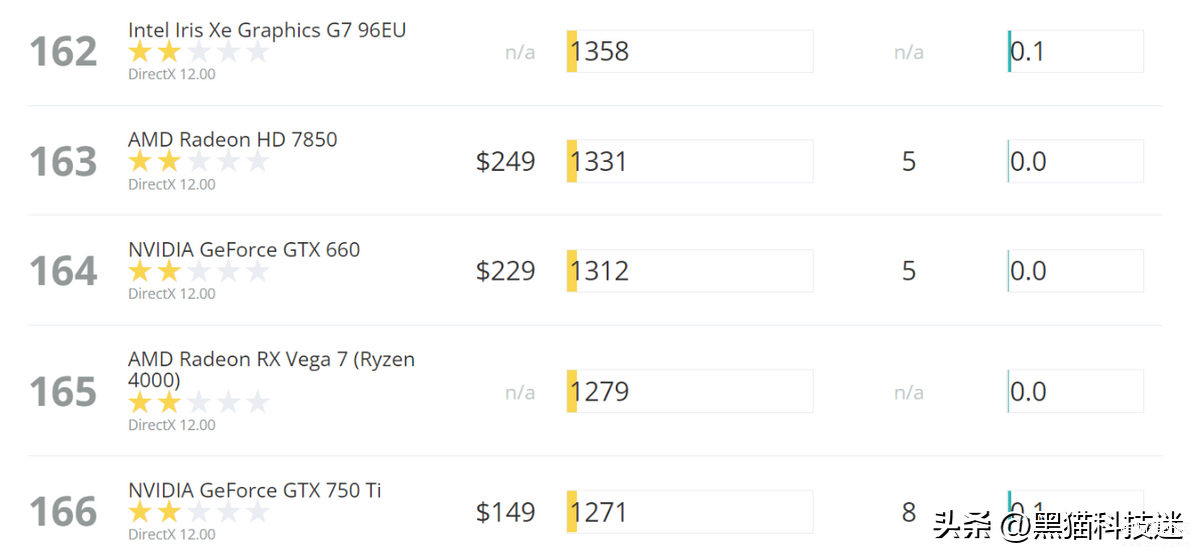The width and height of the screenshot is (1200, 557).
Task: Click the 1279 benchmark score bar
Action: 690,391
